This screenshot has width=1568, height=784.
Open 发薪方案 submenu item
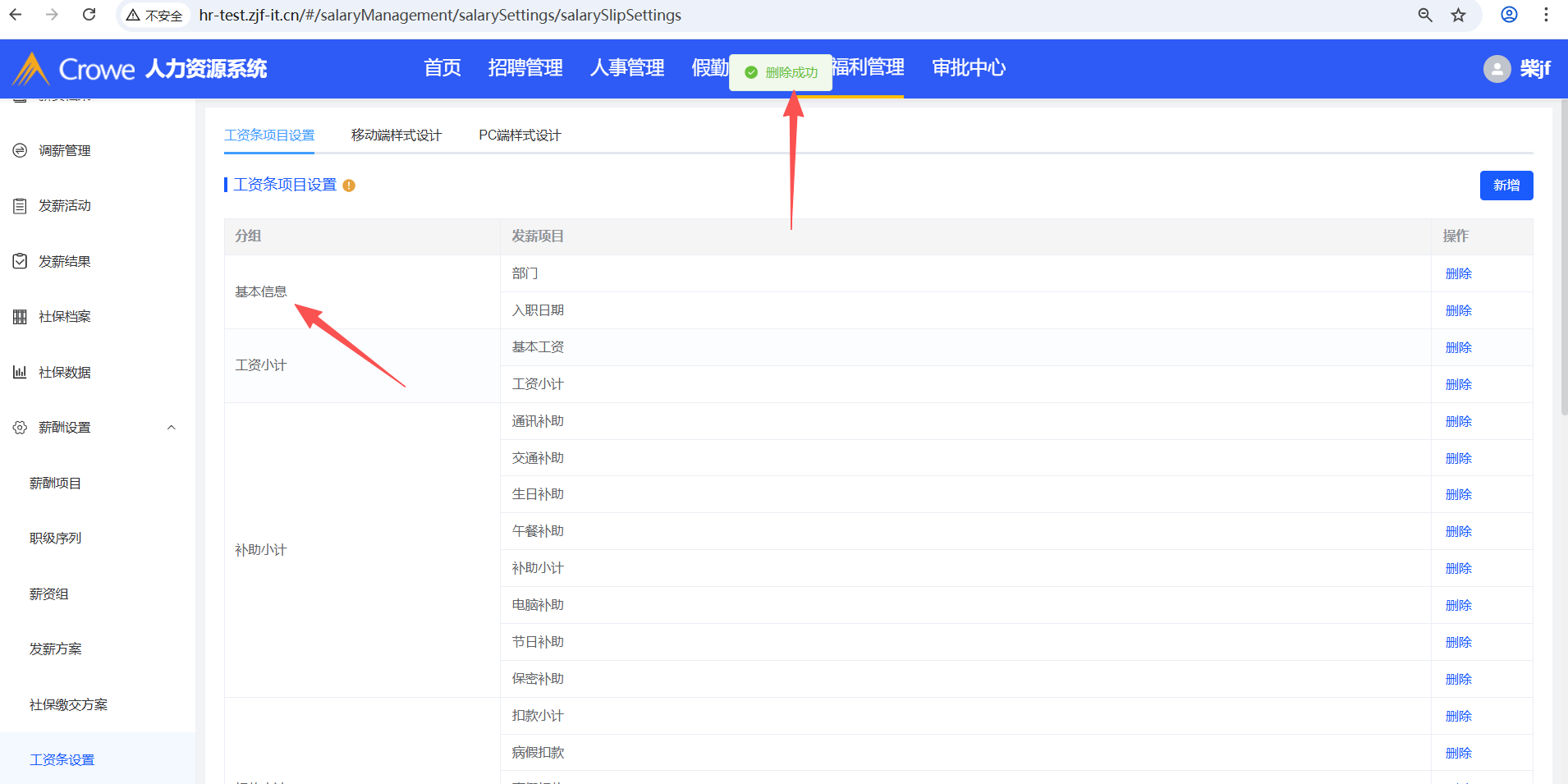tap(55, 649)
